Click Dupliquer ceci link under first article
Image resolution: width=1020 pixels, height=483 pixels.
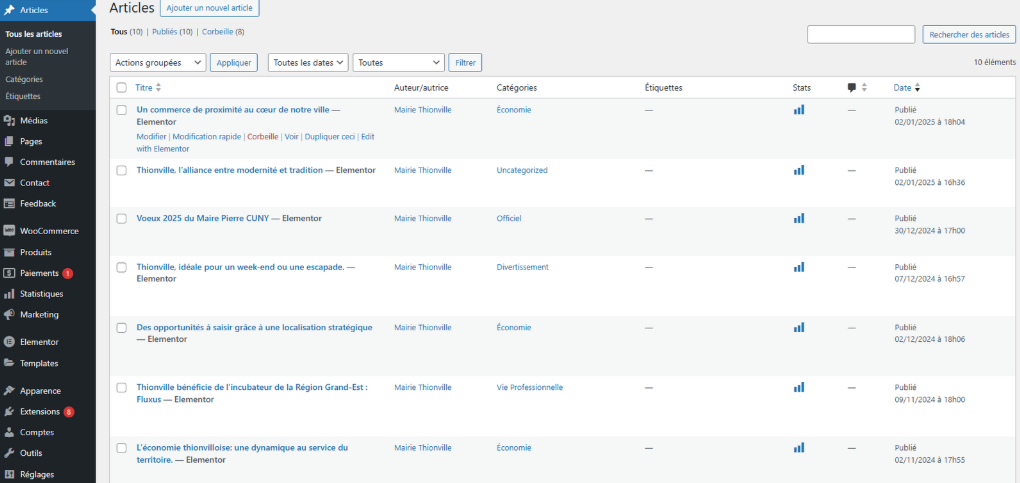330,137
